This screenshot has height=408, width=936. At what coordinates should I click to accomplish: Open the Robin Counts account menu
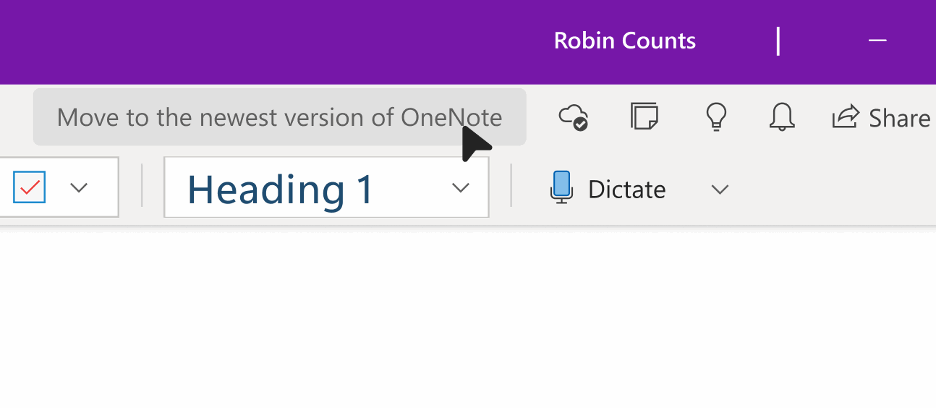pos(624,41)
